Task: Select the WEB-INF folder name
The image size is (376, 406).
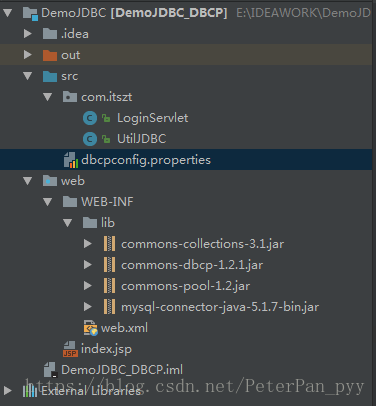Action: (x=107, y=202)
